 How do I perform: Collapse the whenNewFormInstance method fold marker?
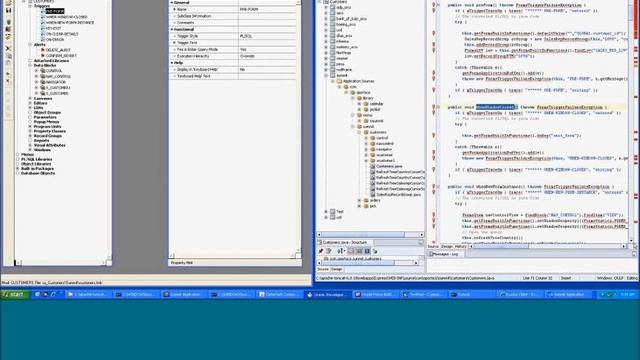(x=438, y=187)
